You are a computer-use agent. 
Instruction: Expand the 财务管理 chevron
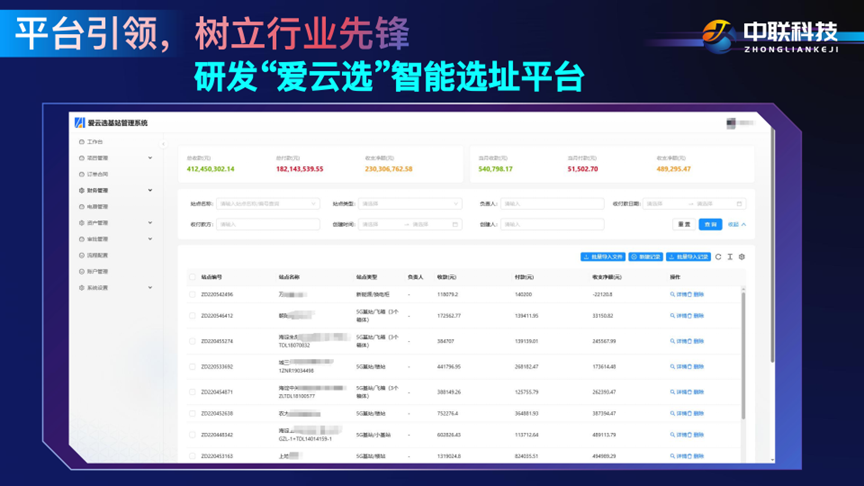pos(150,191)
